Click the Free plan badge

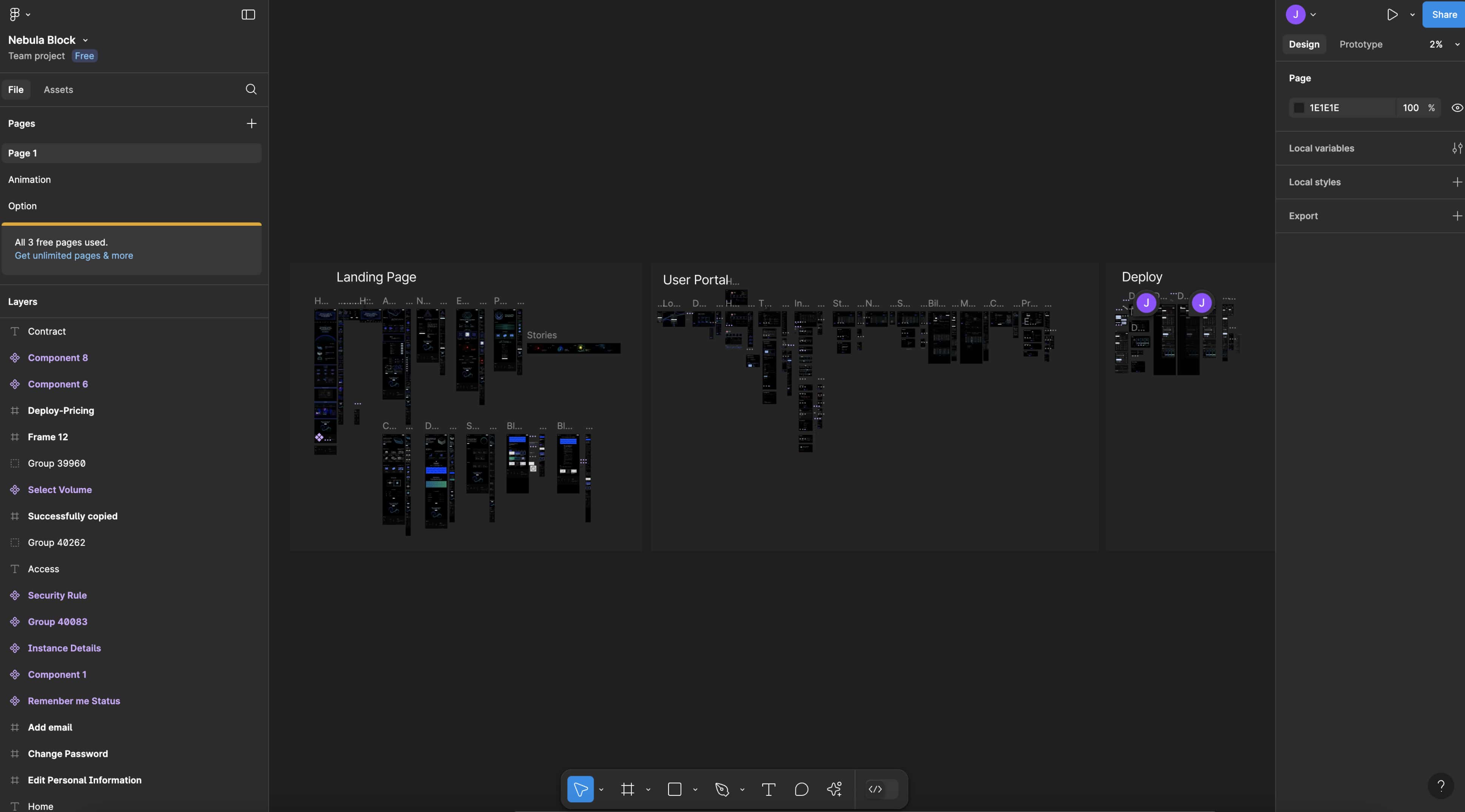click(x=84, y=56)
